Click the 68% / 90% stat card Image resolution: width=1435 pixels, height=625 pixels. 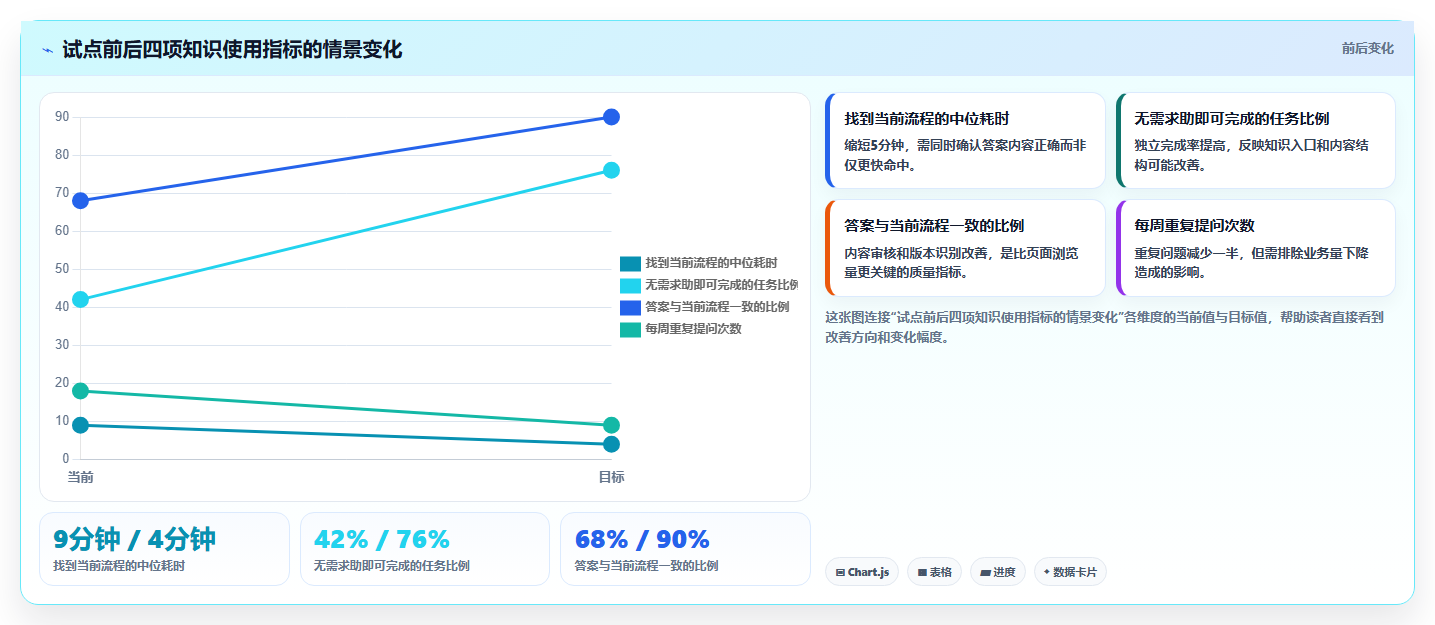[685, 549]
